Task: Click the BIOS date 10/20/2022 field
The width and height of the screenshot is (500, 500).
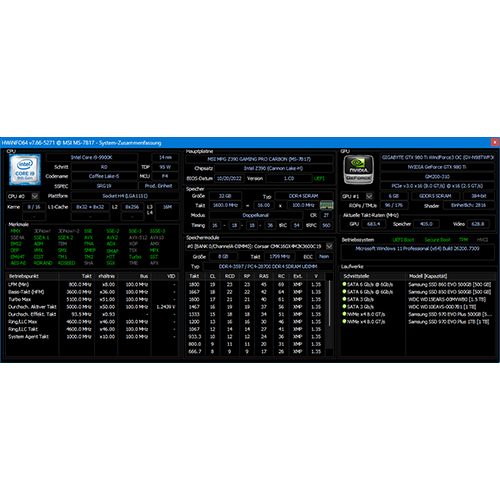Action: click(x=229, y=178)
